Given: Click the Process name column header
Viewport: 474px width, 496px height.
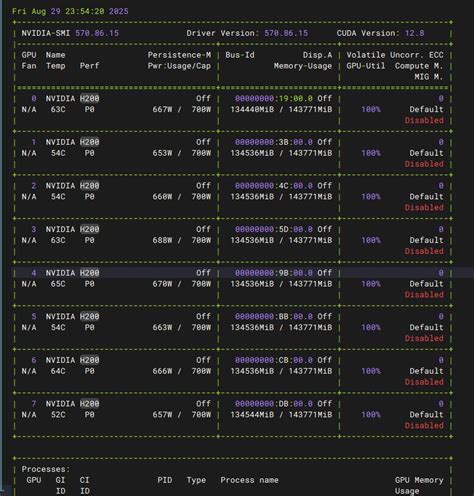Looking at the screenshot, I should [x=249, y=480].
